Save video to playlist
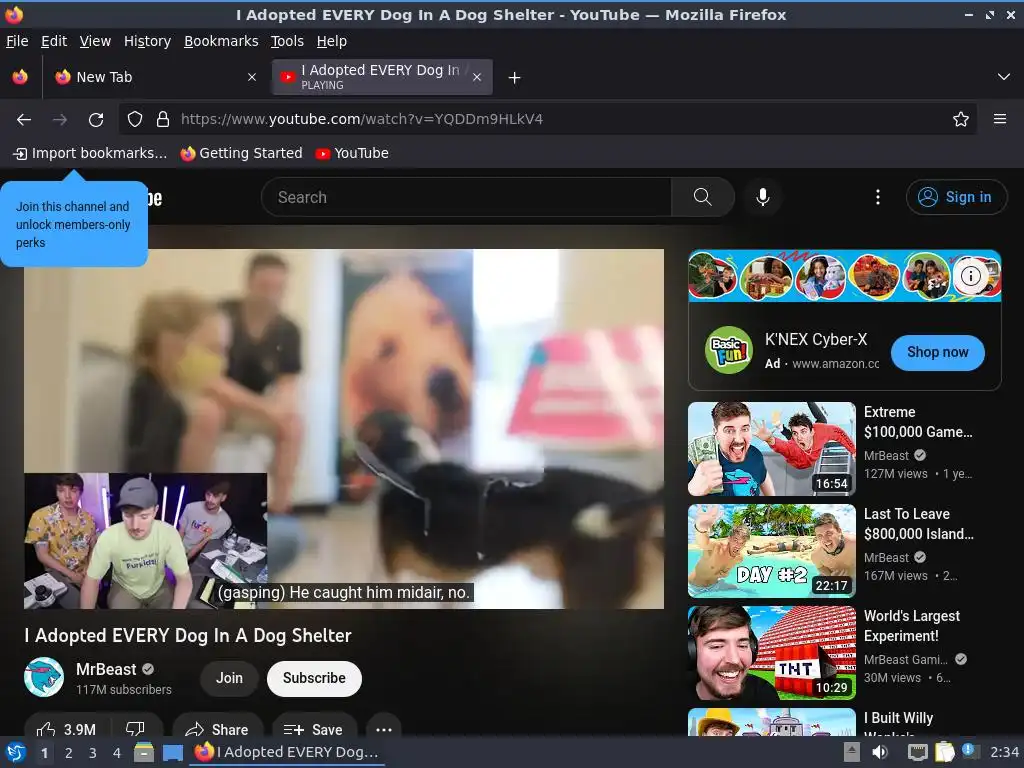 pyautogui.click(x=314, y=729)
